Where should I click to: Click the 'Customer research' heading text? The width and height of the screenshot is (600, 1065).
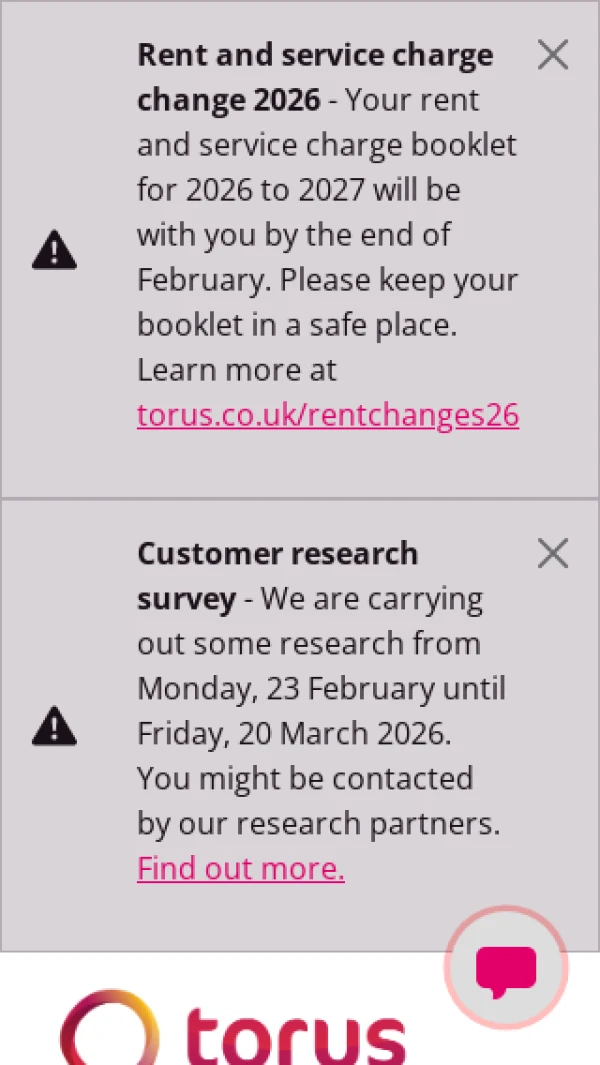pos(278,553)
